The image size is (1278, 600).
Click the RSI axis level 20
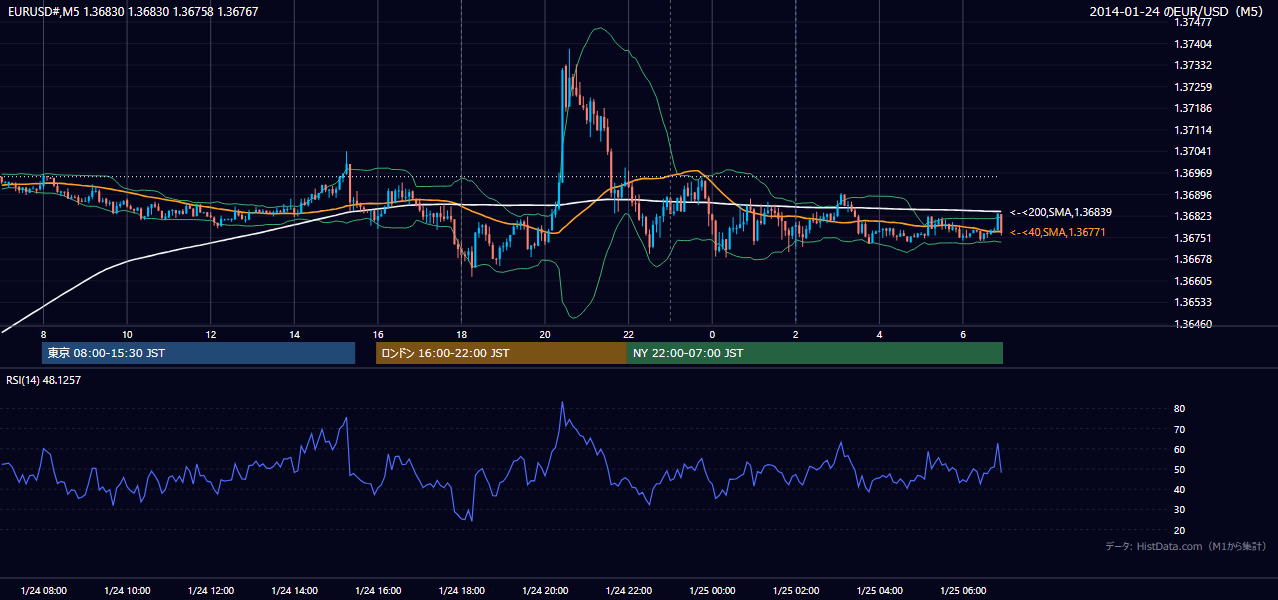[x=1180, y=530]
